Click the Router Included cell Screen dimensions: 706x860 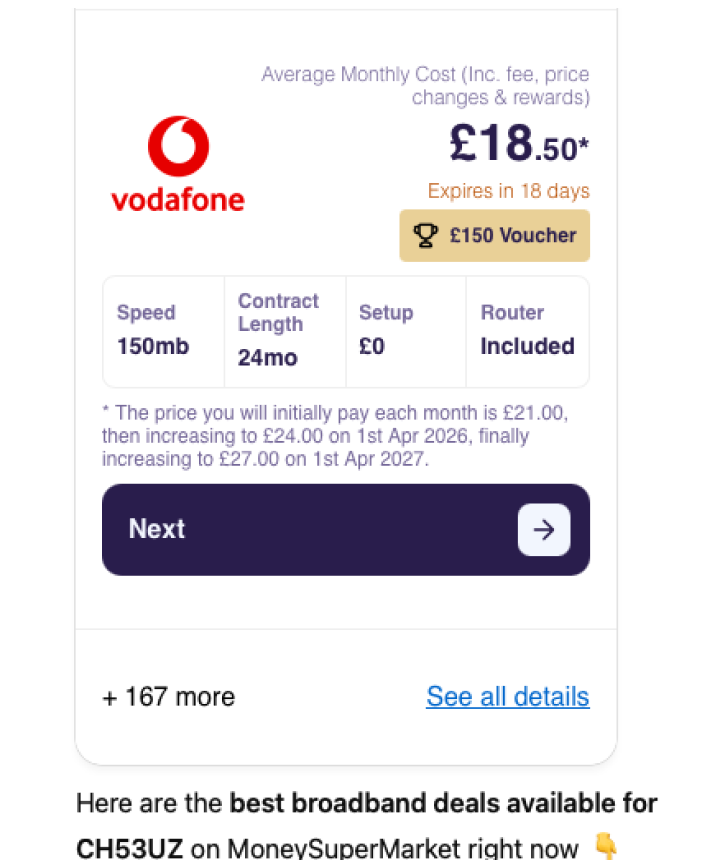pyautogui.click(x=527, y=331)
